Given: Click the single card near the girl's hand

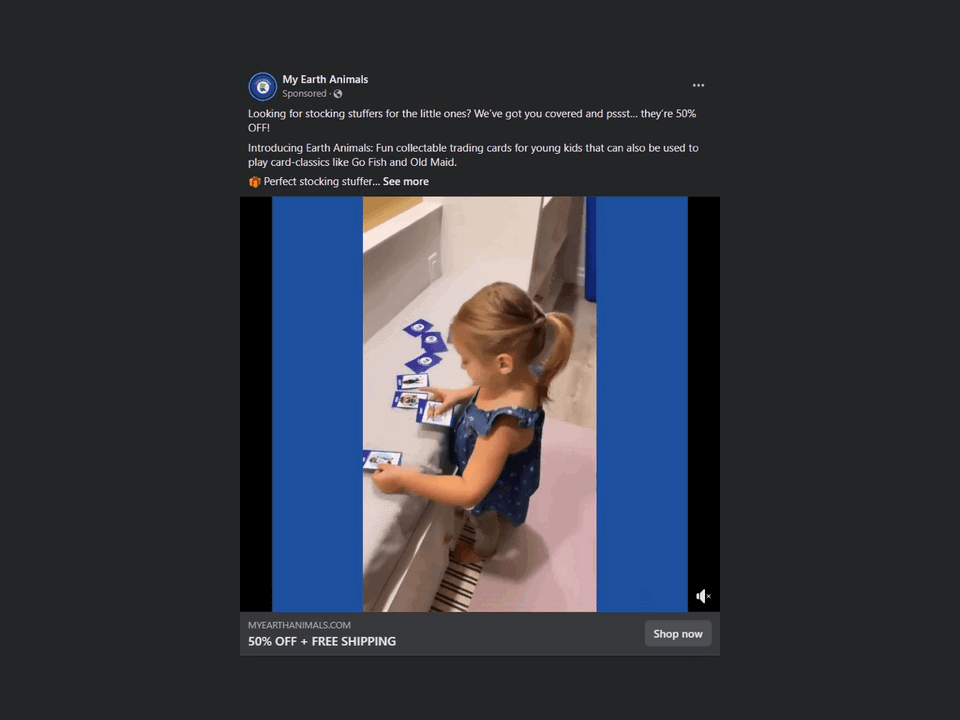Looking at the screenshot, I should tap(382, 459).
